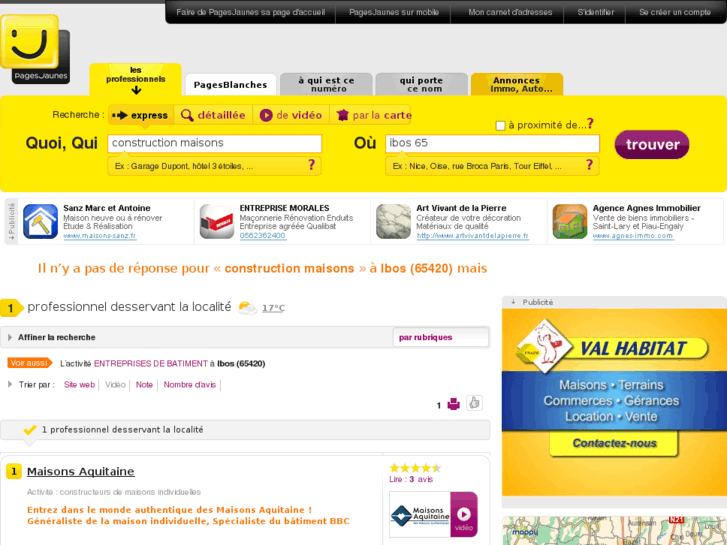Click the Voir aussi orange tag
Viewport: 727px width, 545px height.
coord(30,363)
